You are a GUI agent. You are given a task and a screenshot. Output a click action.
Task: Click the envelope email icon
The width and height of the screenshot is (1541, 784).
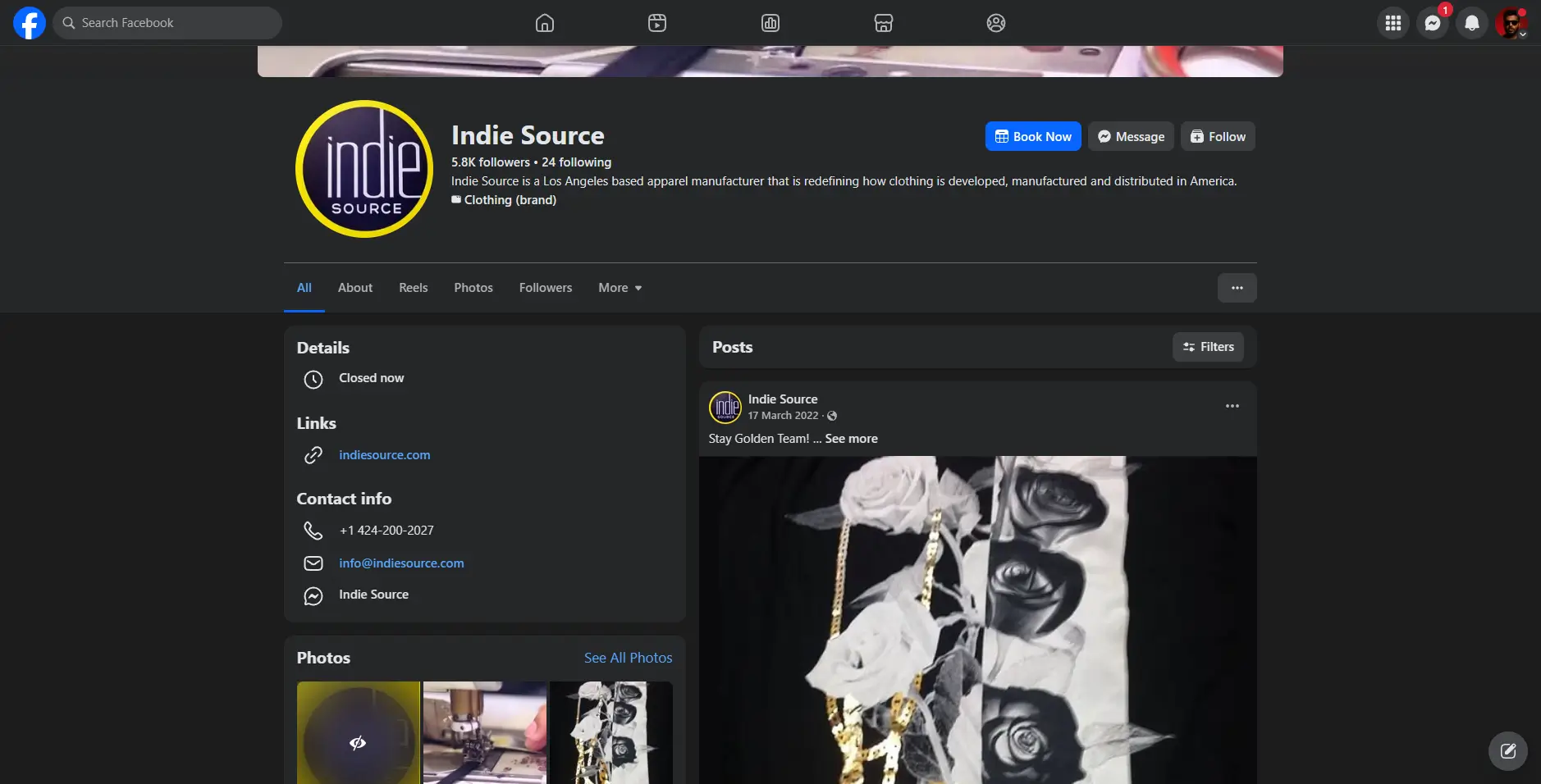[313, 563]
